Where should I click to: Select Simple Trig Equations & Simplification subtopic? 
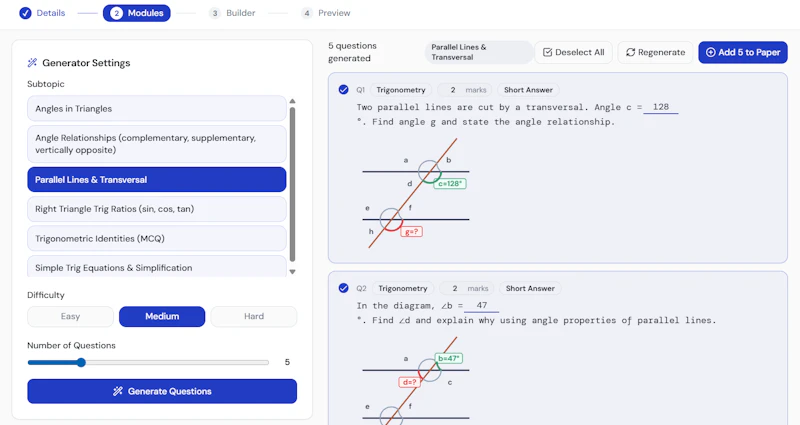(x=157, y=267)
